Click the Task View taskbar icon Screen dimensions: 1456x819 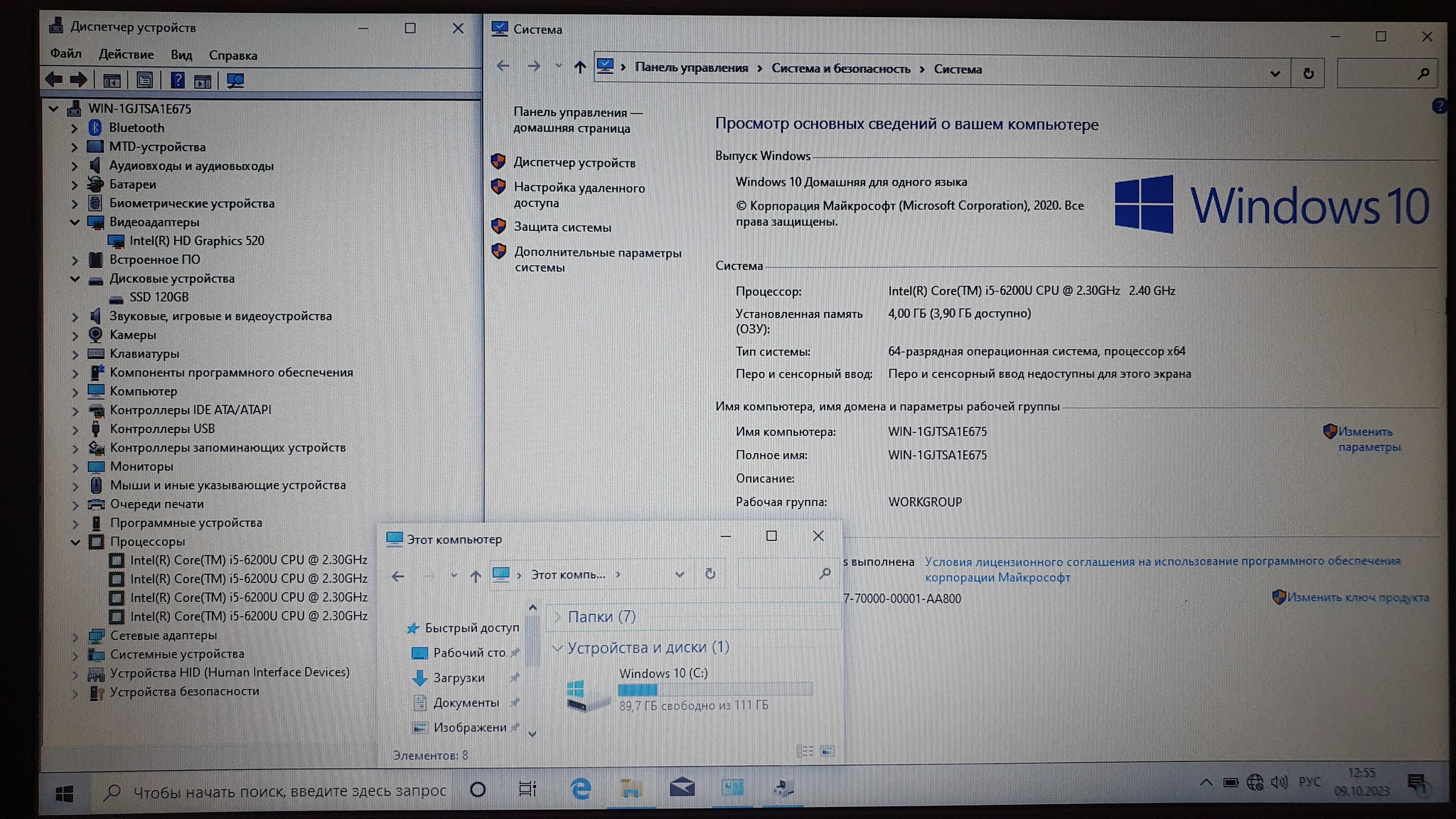pos(528,789)
